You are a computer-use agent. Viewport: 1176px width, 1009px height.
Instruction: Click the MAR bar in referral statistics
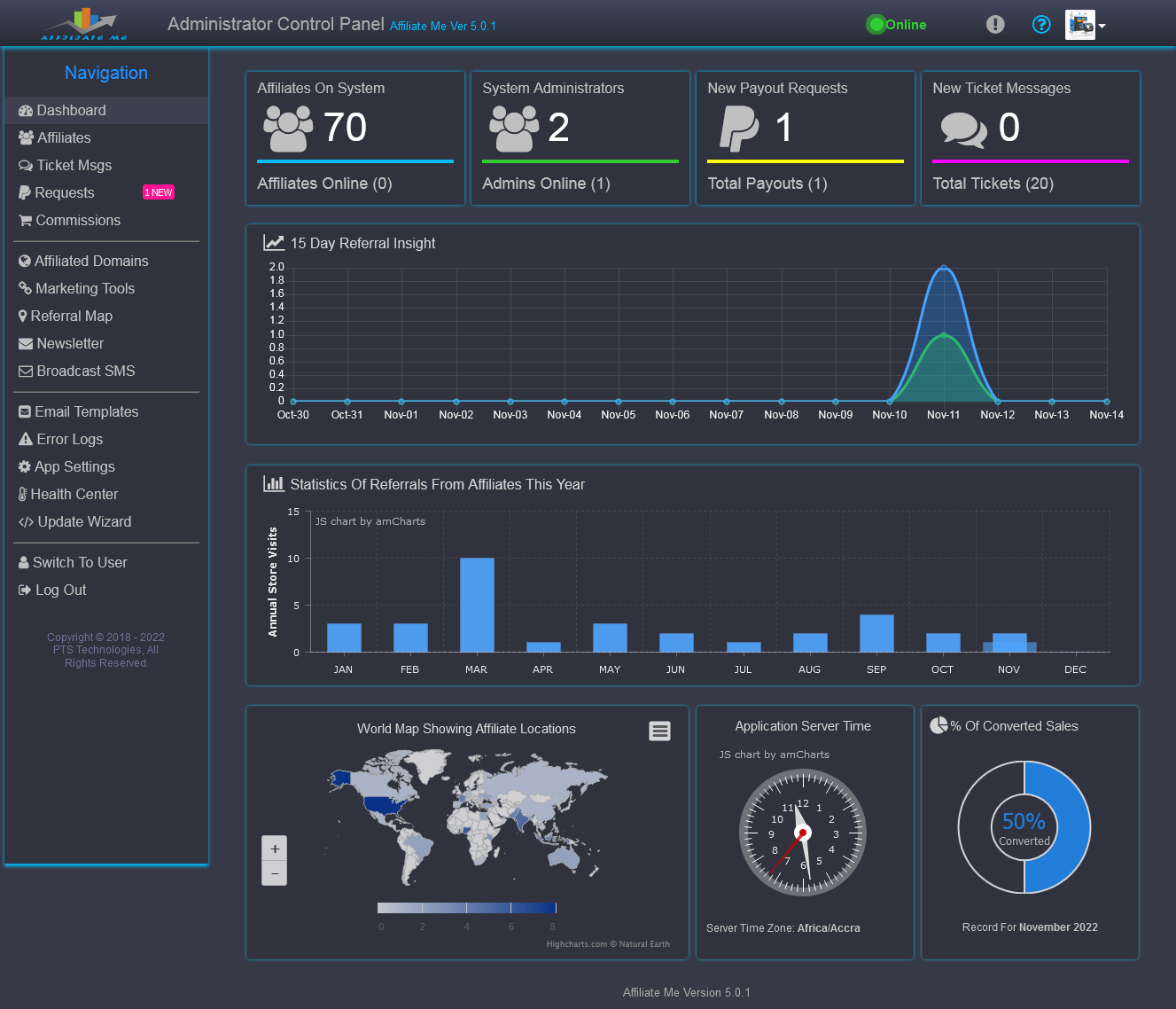pos(477,605)
